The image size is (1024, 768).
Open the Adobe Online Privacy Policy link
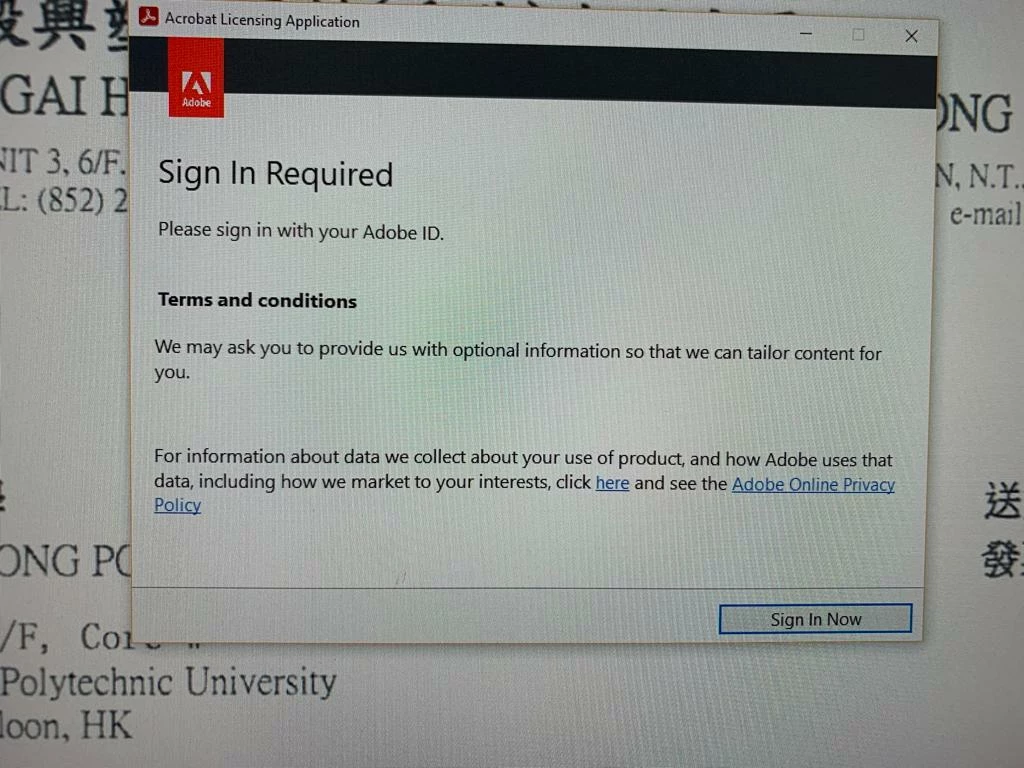click(x=524, y=494)
